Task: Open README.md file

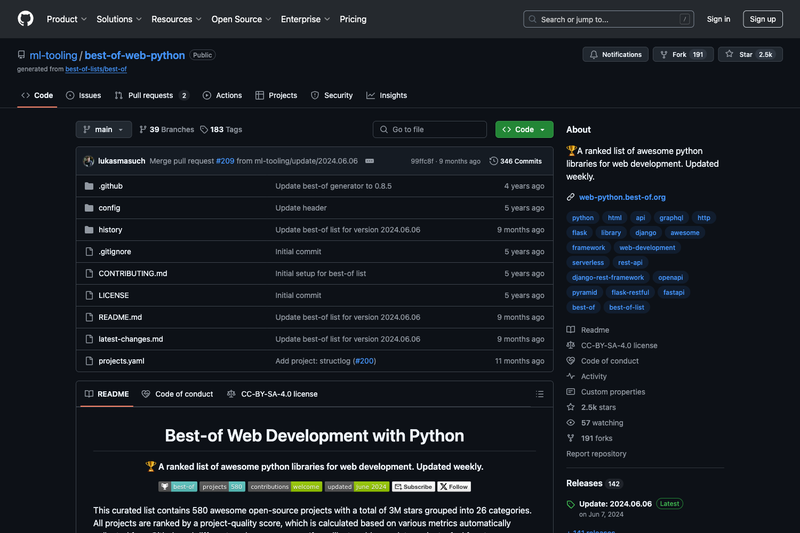Action: click(x=120, y=317)
